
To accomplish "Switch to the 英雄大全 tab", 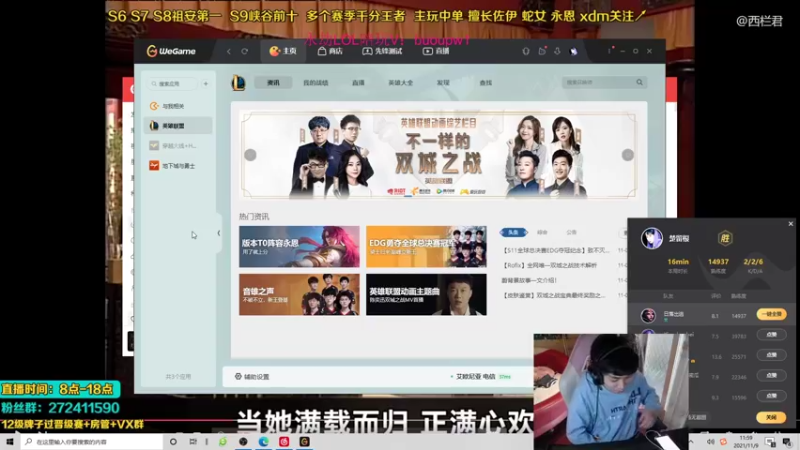I will [401, 83].
